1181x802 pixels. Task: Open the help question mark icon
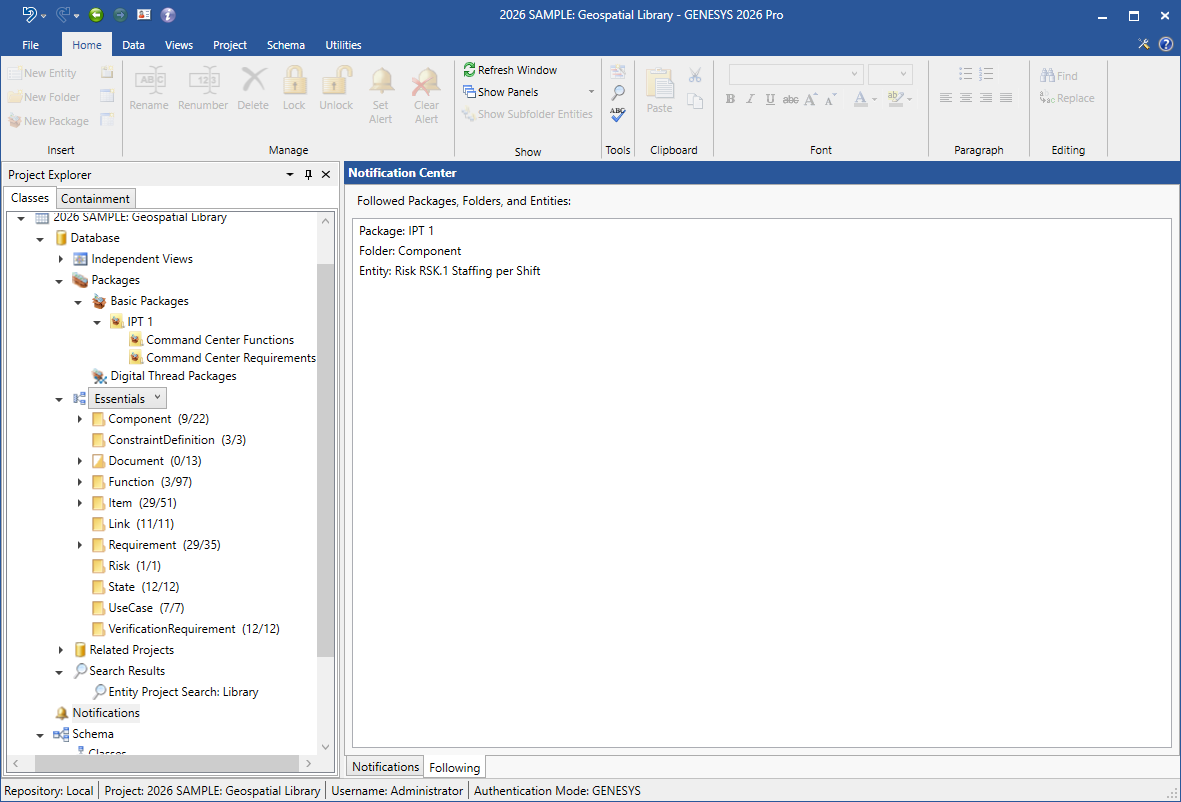pos(1165,44)
